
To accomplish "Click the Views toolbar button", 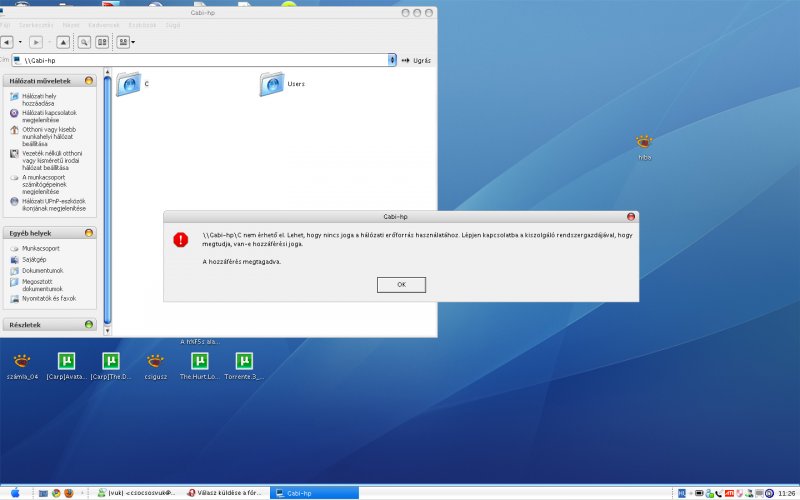I will click(123, 42).
